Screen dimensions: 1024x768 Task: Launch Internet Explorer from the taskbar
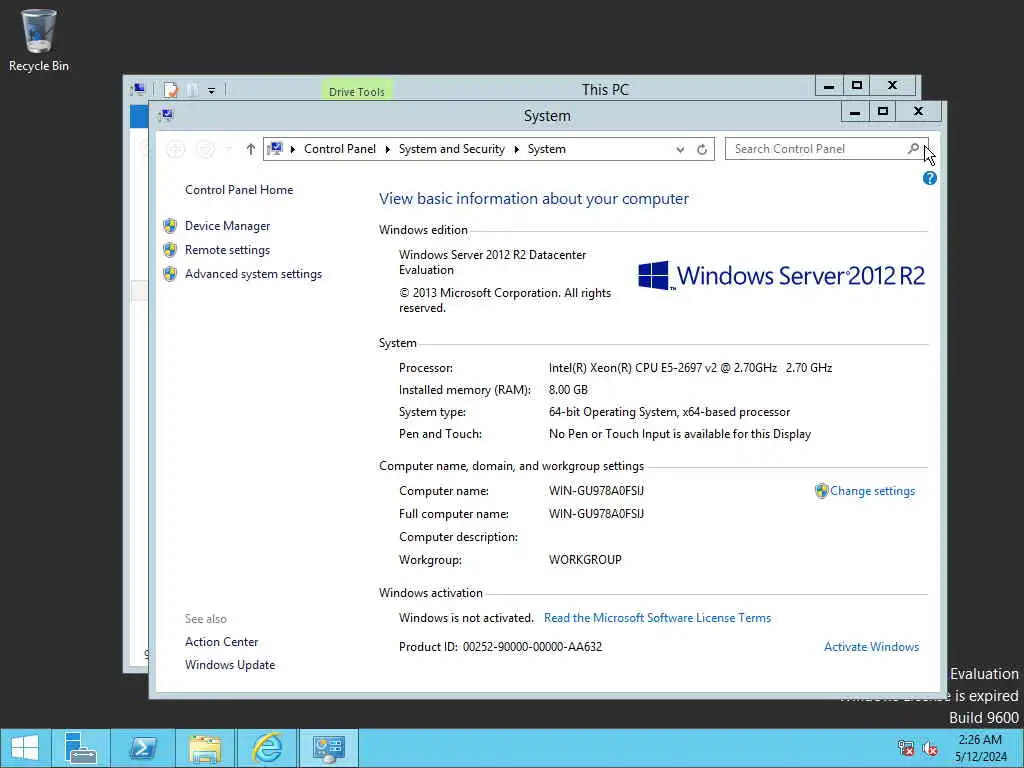tap(267, 748)
